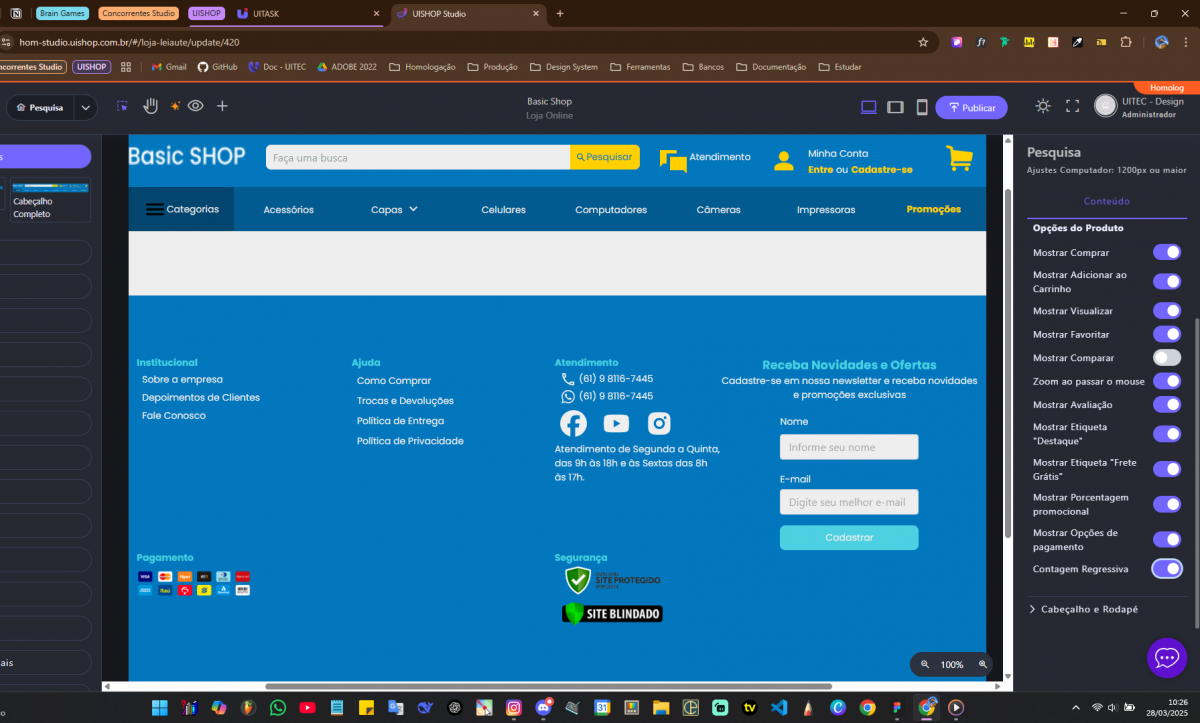The width and height of the screenshot is (1200, 723).
Task: Switch to mobile phone preview
Action: click(x=922, y=107)
